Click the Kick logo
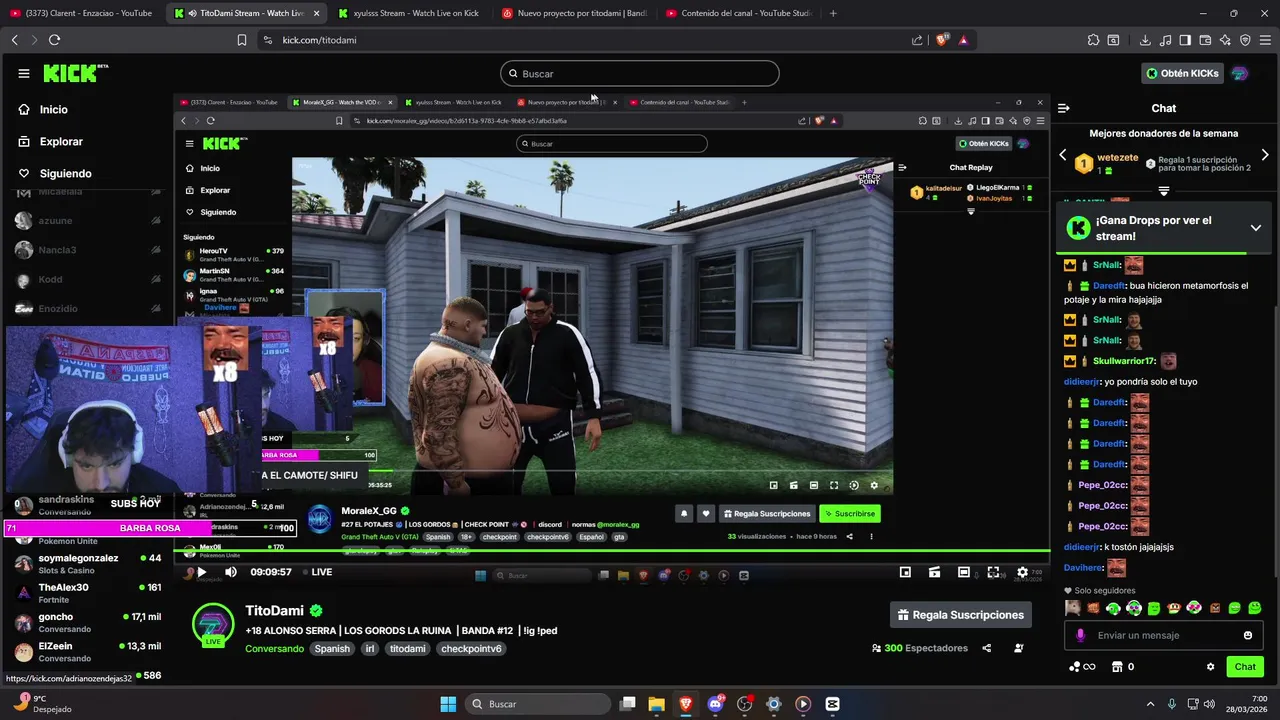This screenshot has width=1280, height=720. click(76, 73)
